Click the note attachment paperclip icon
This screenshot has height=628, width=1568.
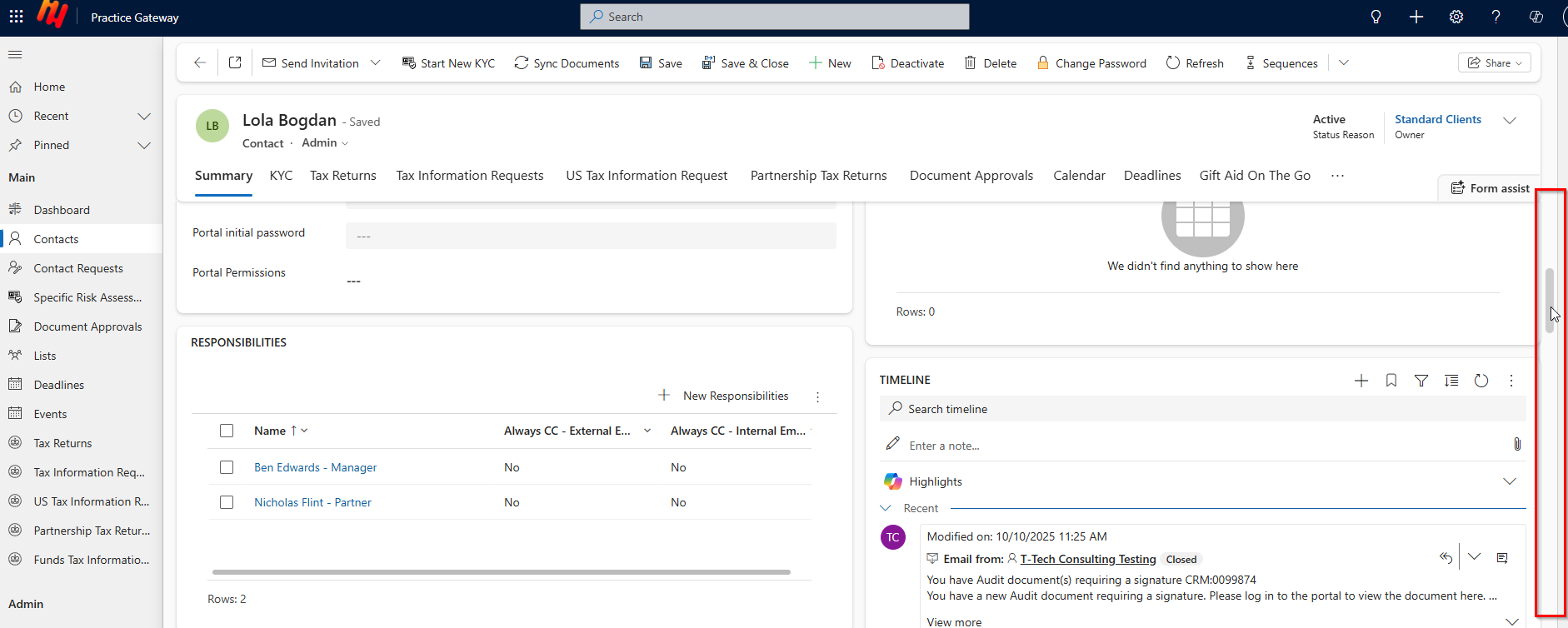[1517, 444]
